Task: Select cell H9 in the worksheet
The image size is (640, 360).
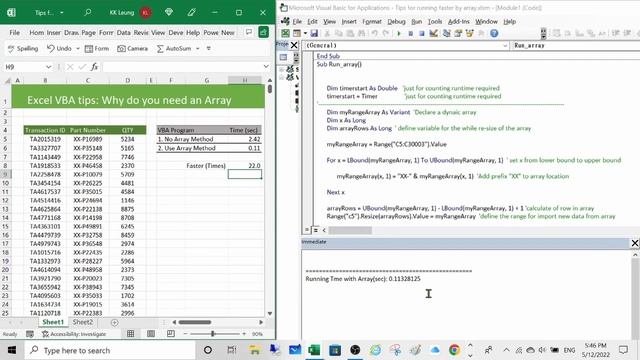Action: coord(245,174)
